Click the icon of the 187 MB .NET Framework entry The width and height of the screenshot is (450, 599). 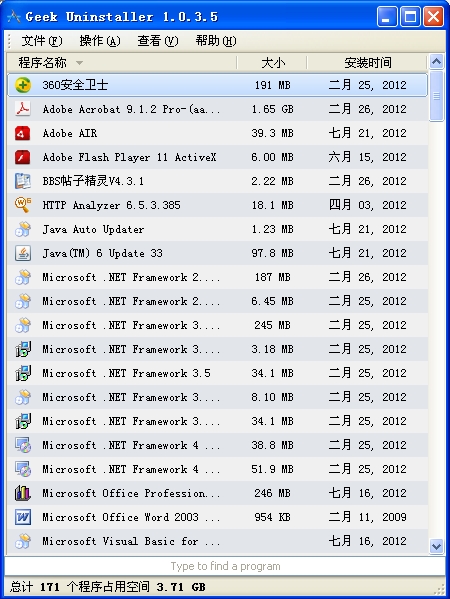tap(23, 277)
